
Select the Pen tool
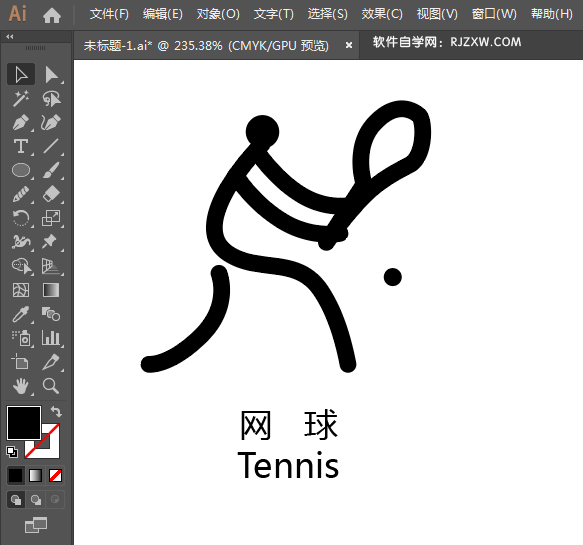tap(21, 123)
